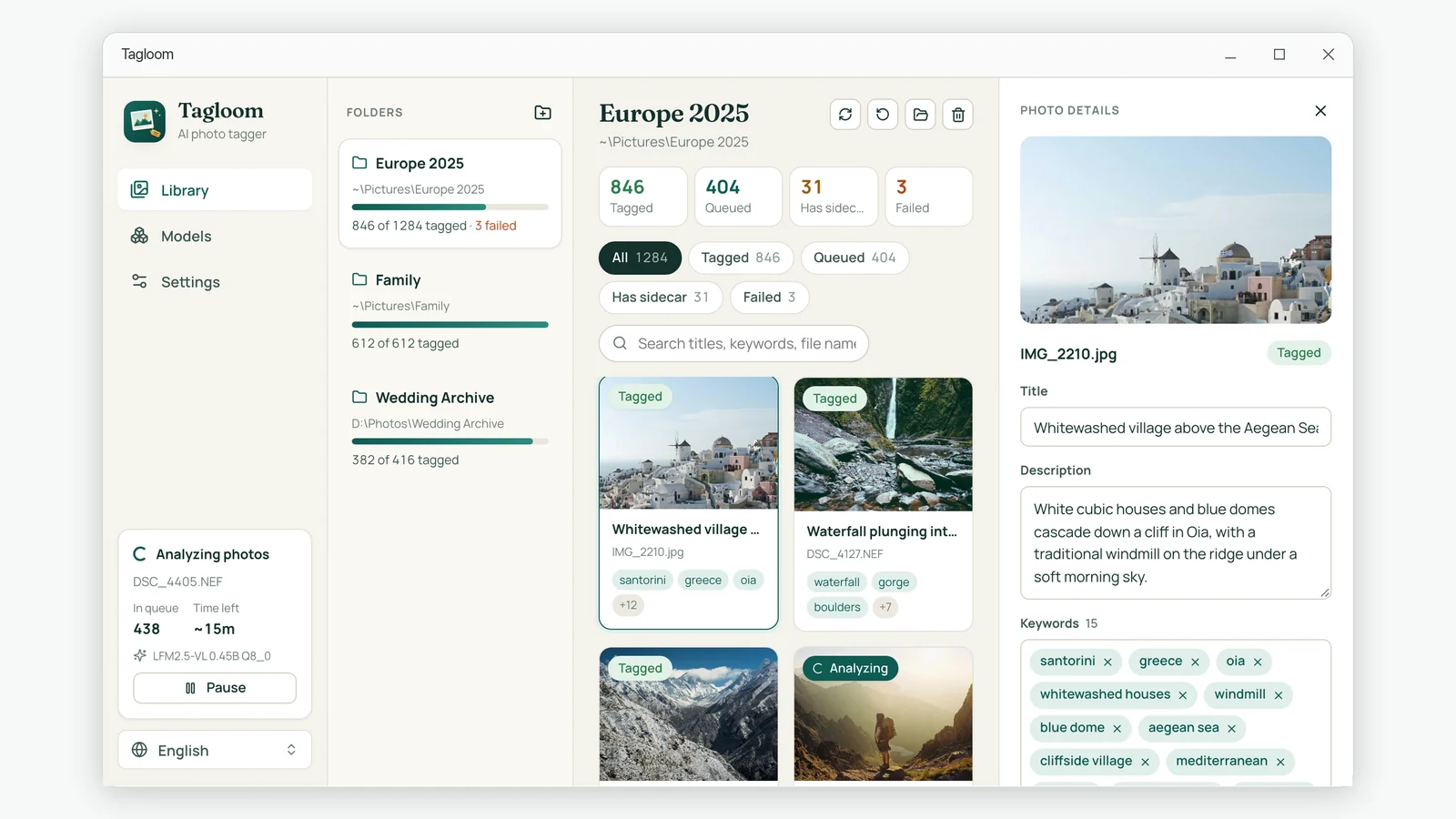
Task: Remove the cliffside village keyword
Action: (1145, 762)
